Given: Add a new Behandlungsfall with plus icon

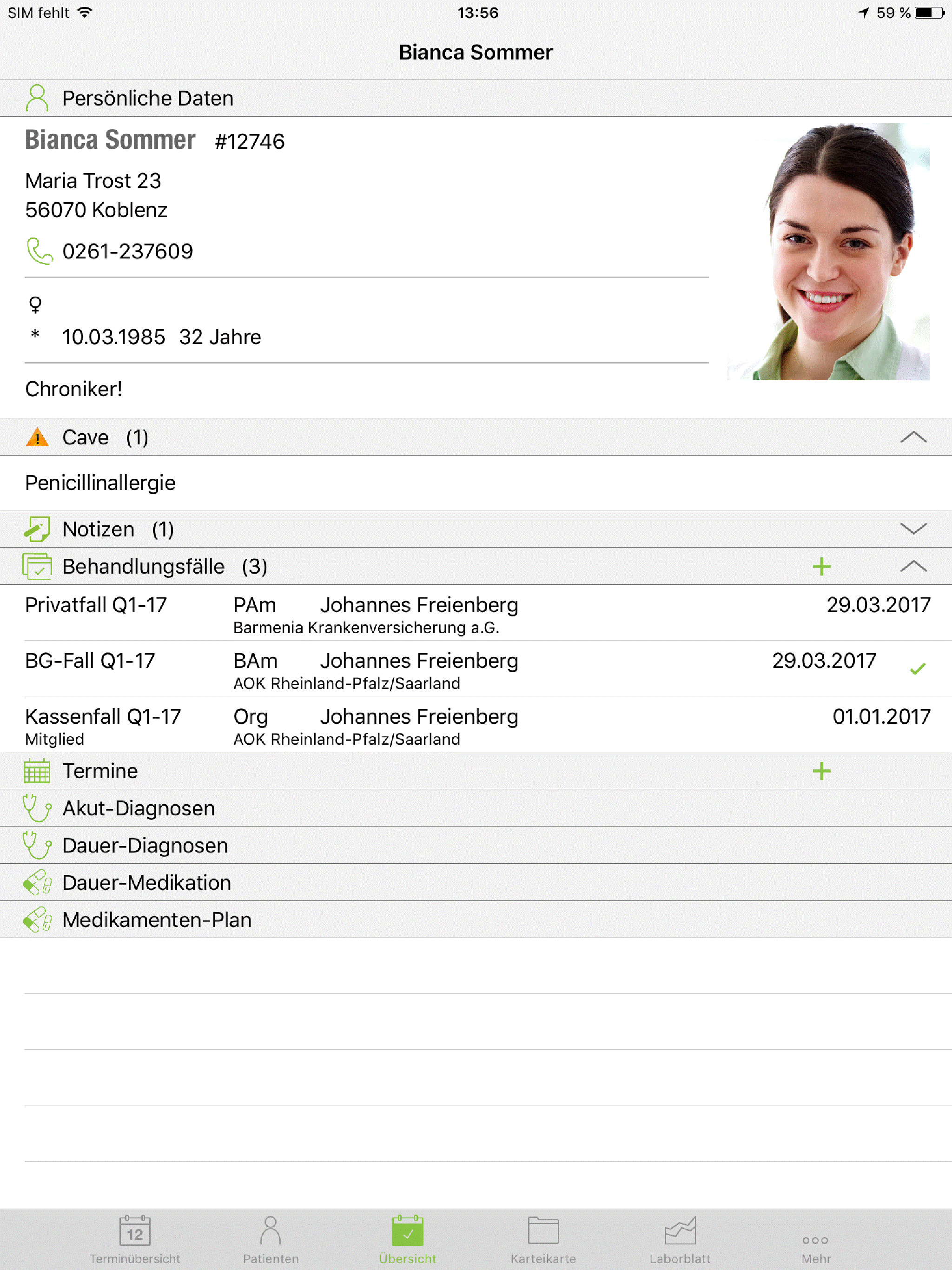Looking at the screenshot, I should (822, 567).
